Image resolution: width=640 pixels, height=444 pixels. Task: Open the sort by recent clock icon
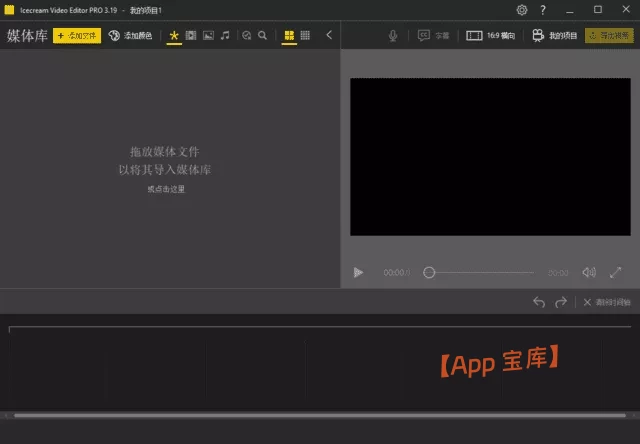[x=247, y=36]
